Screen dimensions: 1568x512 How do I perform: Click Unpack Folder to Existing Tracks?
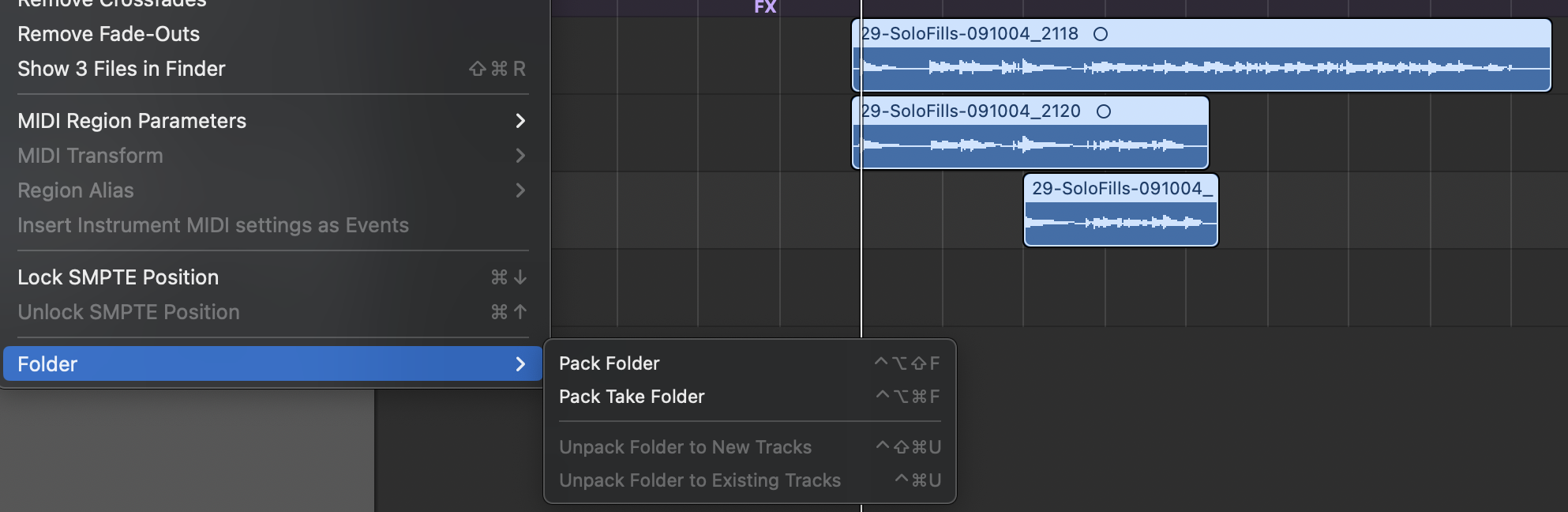[700, 480]
